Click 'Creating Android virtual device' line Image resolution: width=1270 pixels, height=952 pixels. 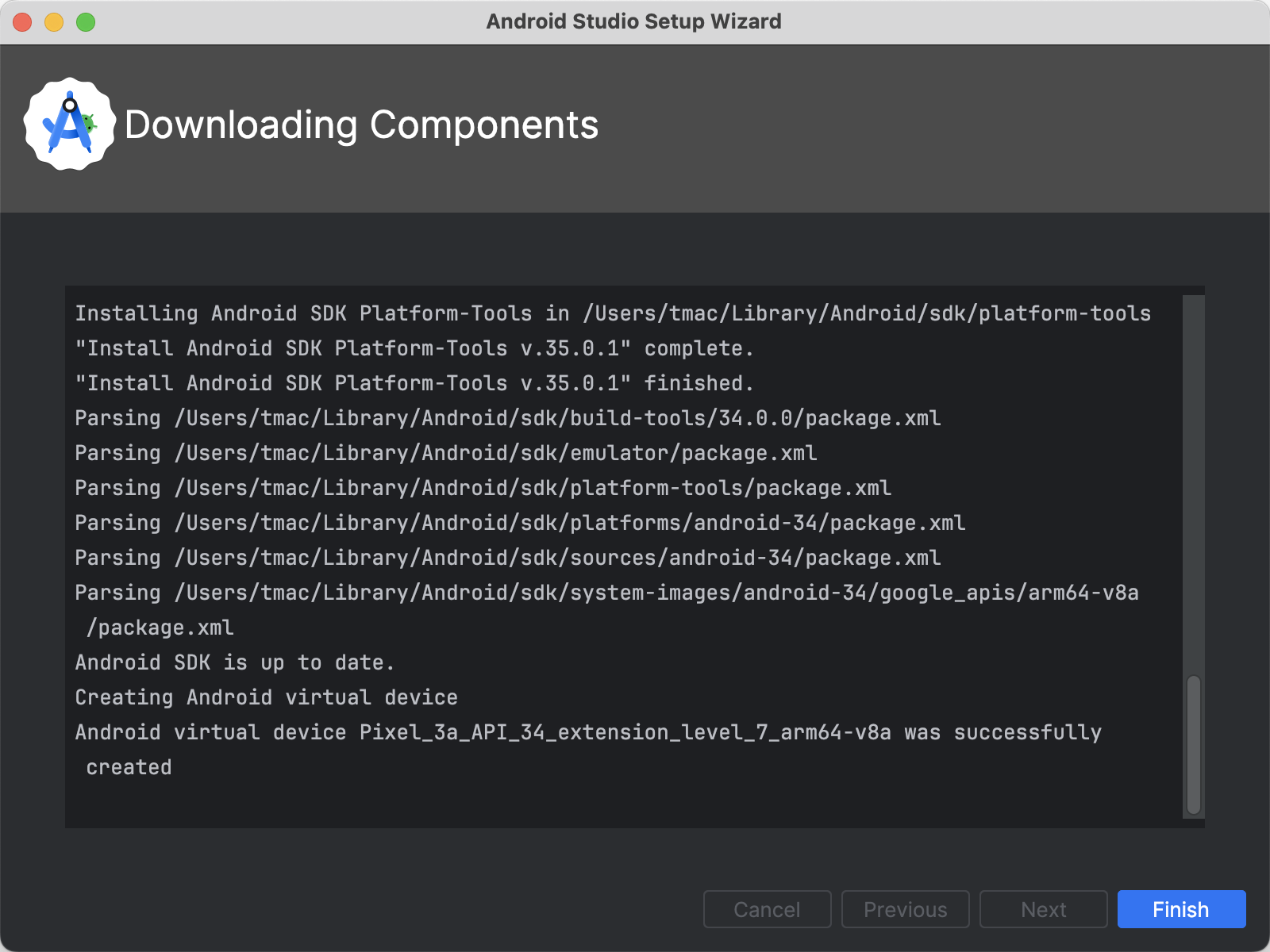(266, 697)
